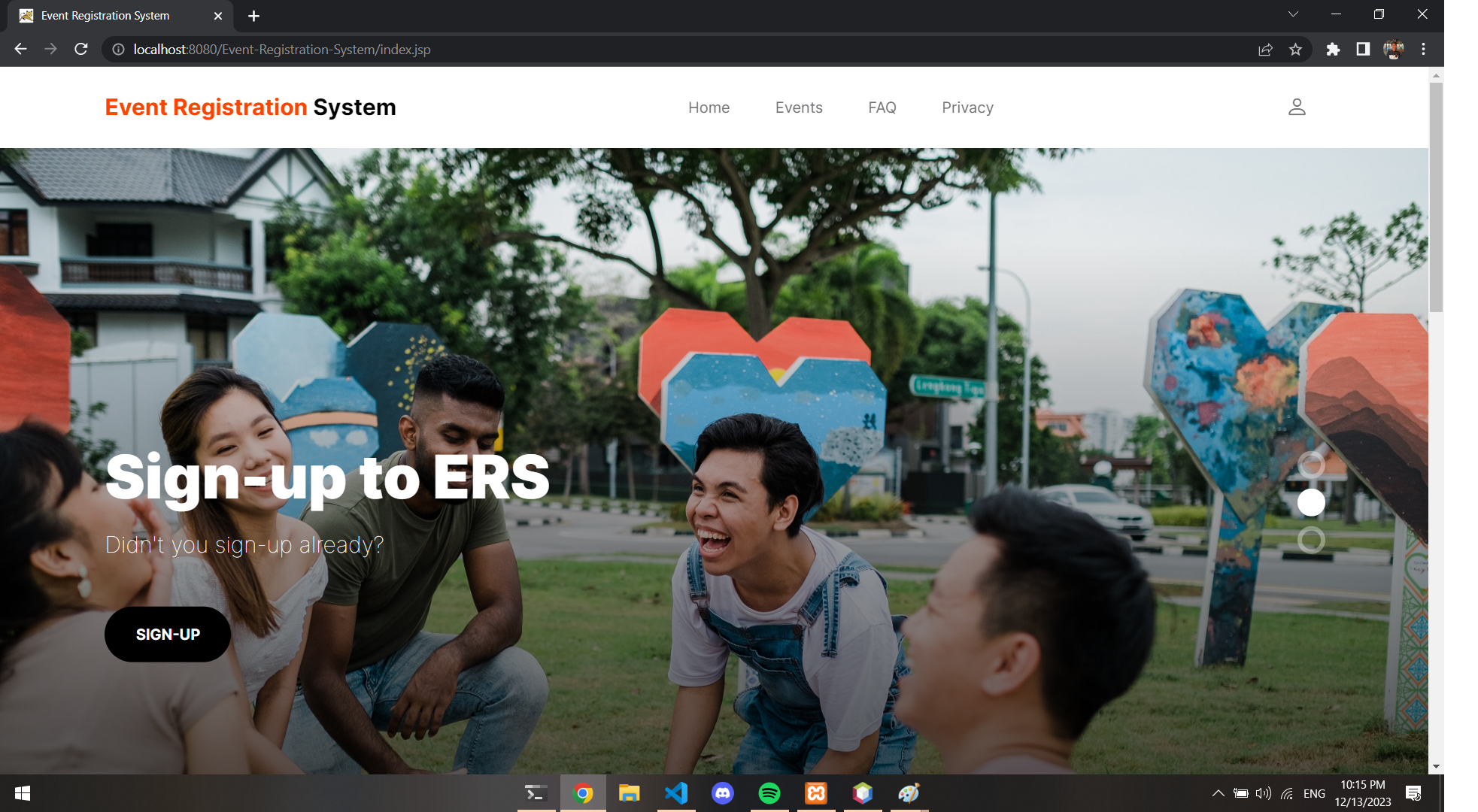Image resolution: width=1478 pixels, height=812 pixels.
Task: Open the Chrome three-dot menu
Action: click(1423, 50)
